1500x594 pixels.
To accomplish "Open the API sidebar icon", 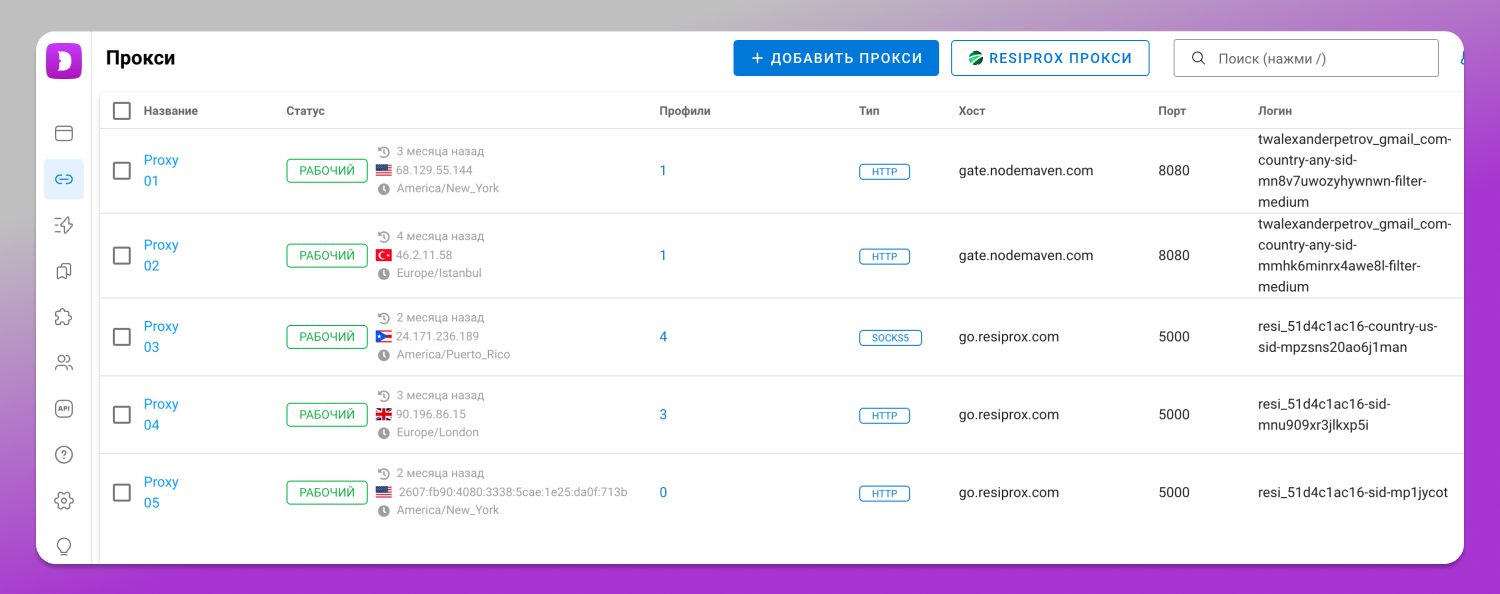I will [64, 409].
